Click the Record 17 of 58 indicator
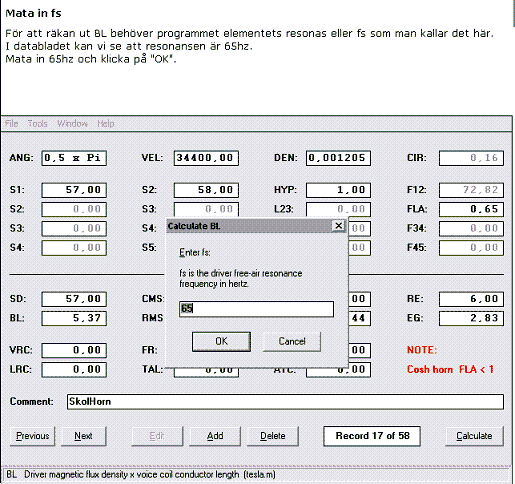 [x=372, y=436]
